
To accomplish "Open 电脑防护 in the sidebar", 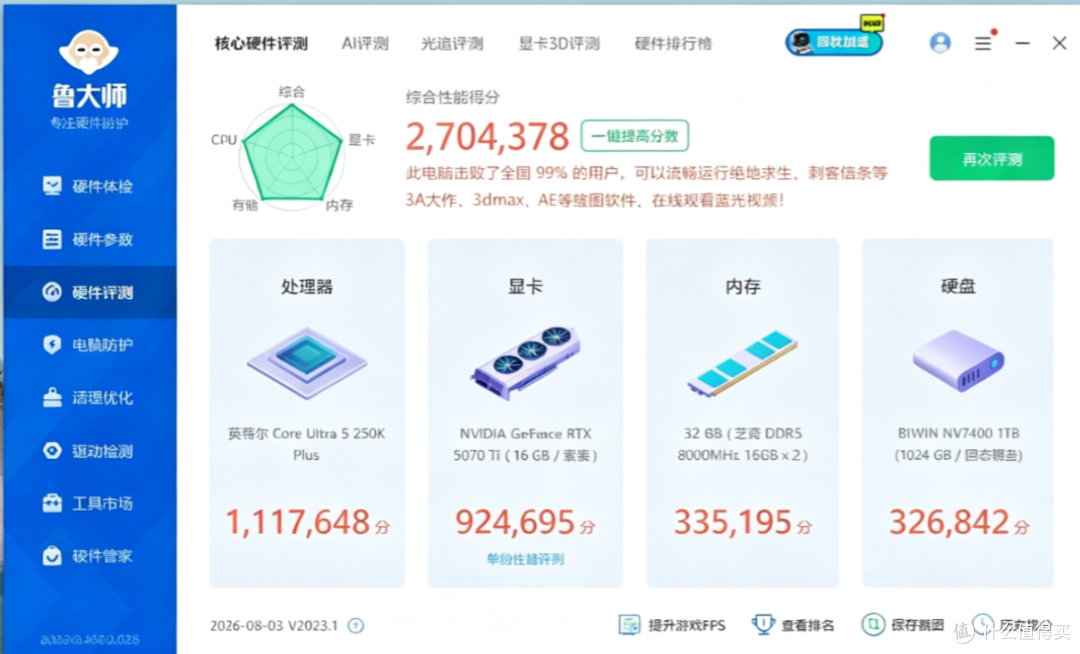I will [89, 344].
